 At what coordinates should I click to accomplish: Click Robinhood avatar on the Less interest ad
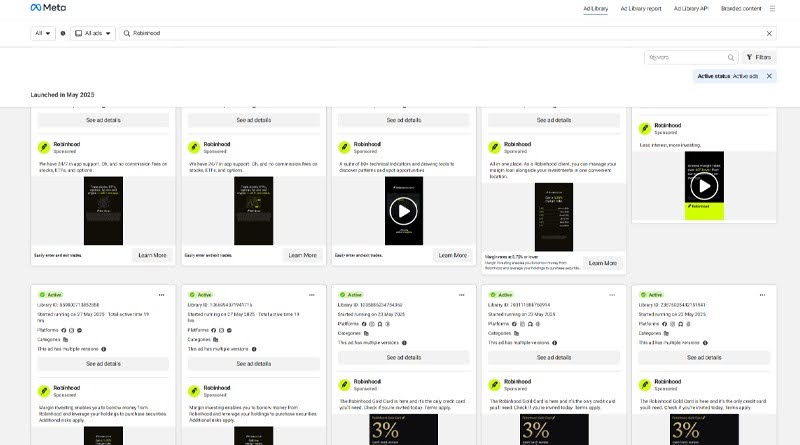pyautogui.click(x=645, y=129)
